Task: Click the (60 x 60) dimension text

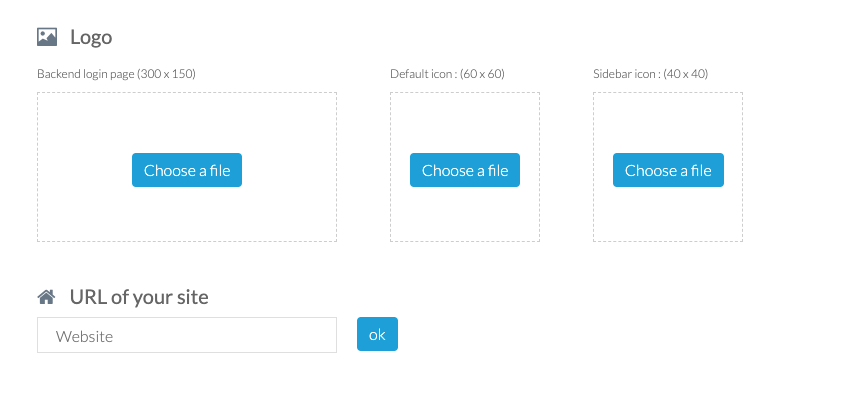Action: [x=483, y=74]
